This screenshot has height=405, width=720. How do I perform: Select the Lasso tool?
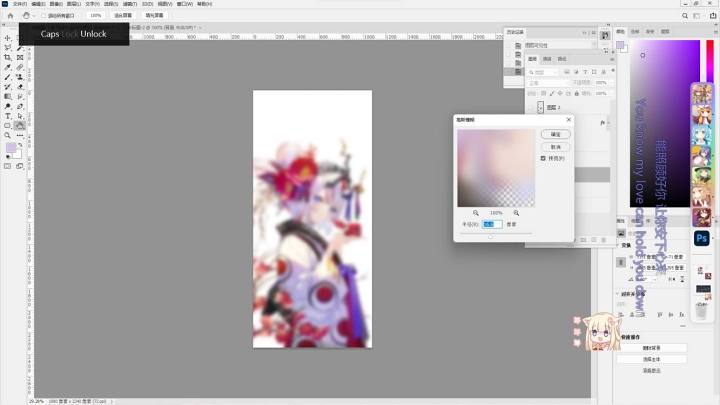click(x=8, y=48)
